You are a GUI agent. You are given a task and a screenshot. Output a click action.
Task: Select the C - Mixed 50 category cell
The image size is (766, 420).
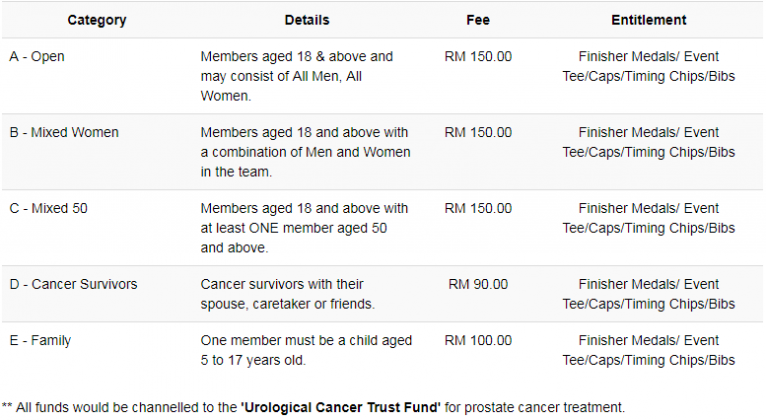coord(48,209)
